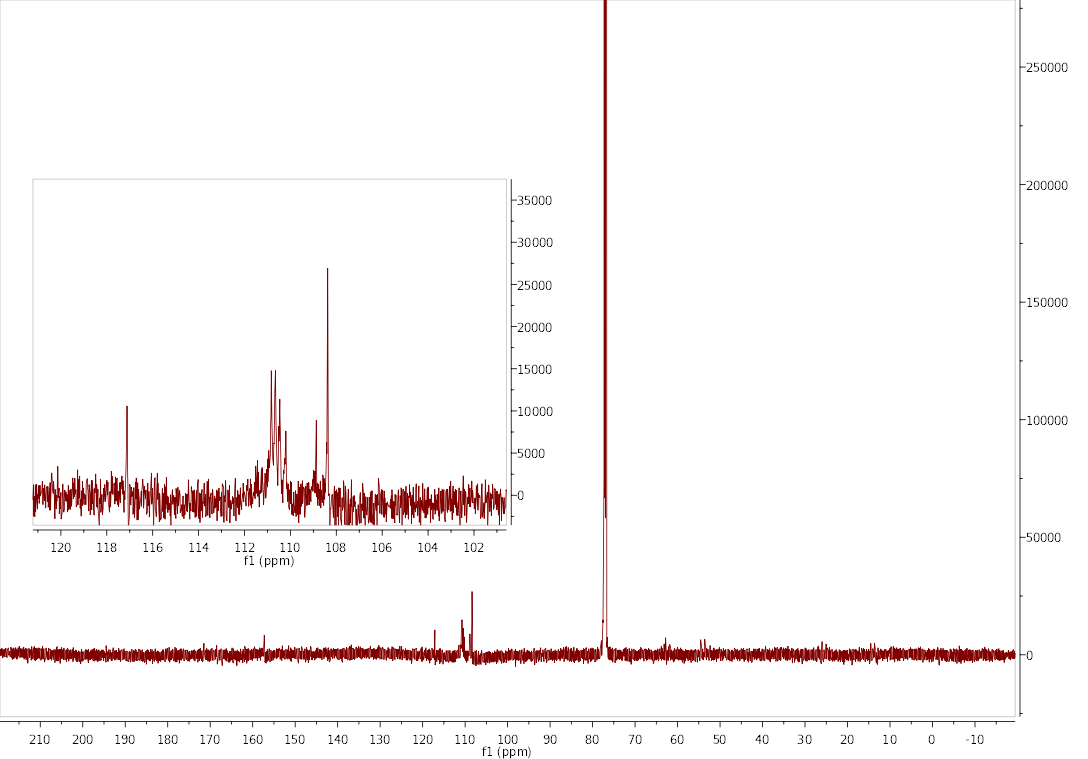
Task: Select the 35000 label on inset y-axis
Action: (x=534, y=201)
